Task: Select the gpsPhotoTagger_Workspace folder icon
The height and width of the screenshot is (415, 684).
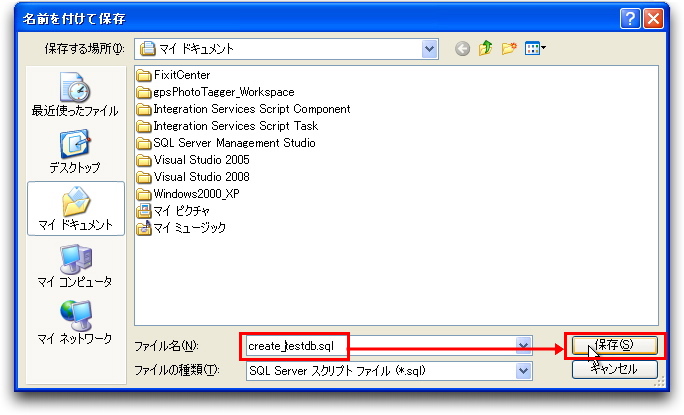Action: pyautogui.click(x=144, y=93)
